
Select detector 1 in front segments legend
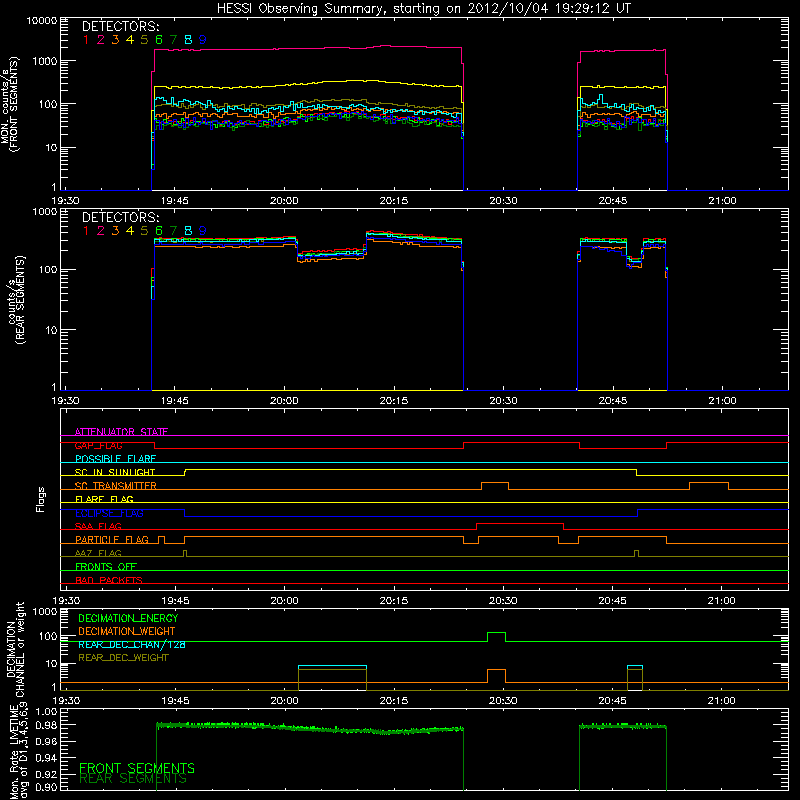tap(86, 40)
